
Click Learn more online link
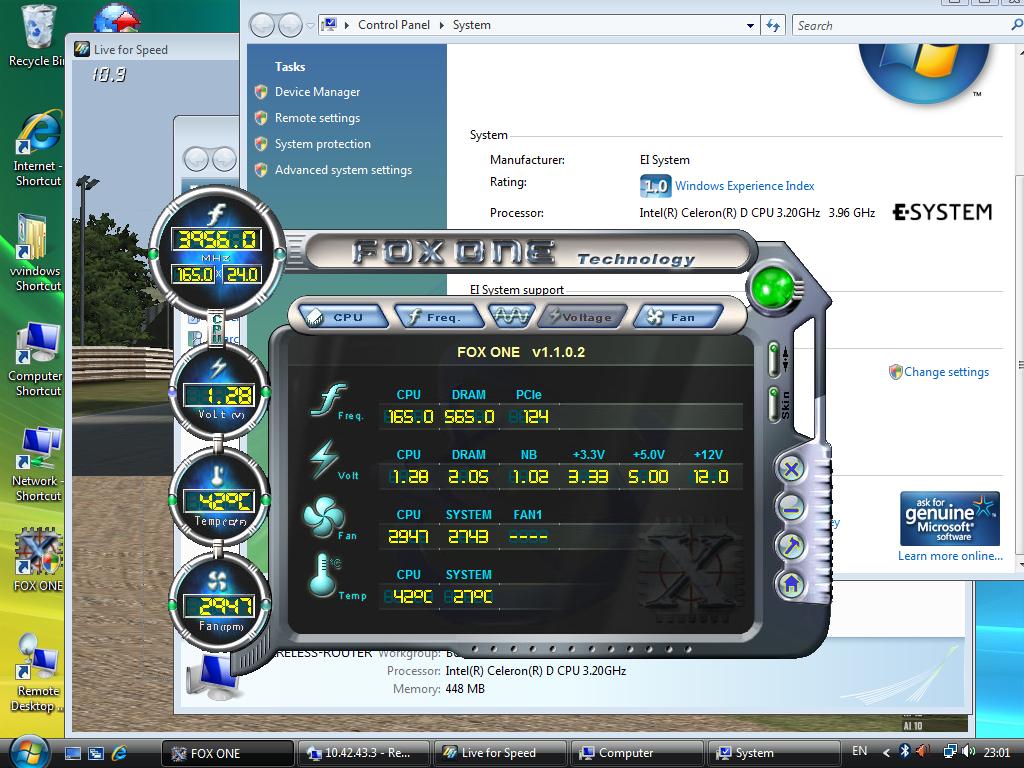coord(950,556)
